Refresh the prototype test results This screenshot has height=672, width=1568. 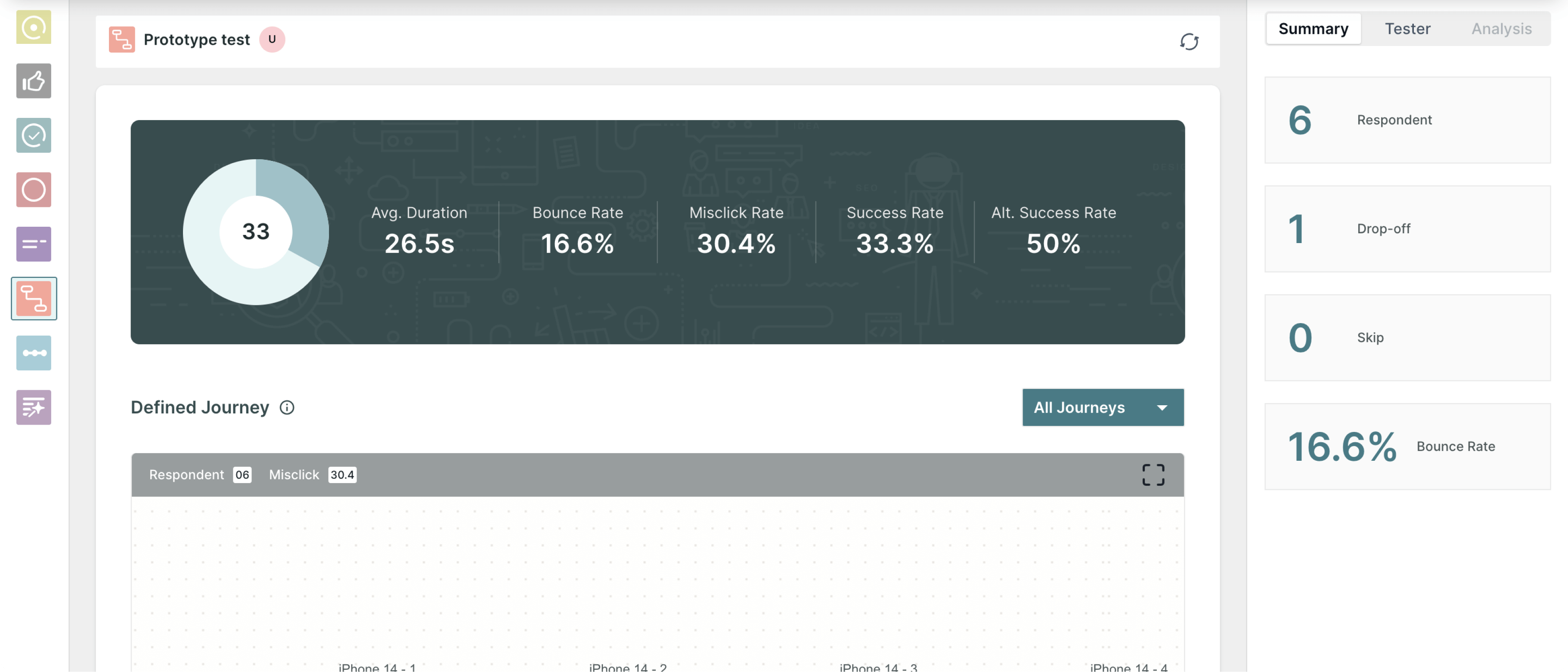(x=1189, y=41)
